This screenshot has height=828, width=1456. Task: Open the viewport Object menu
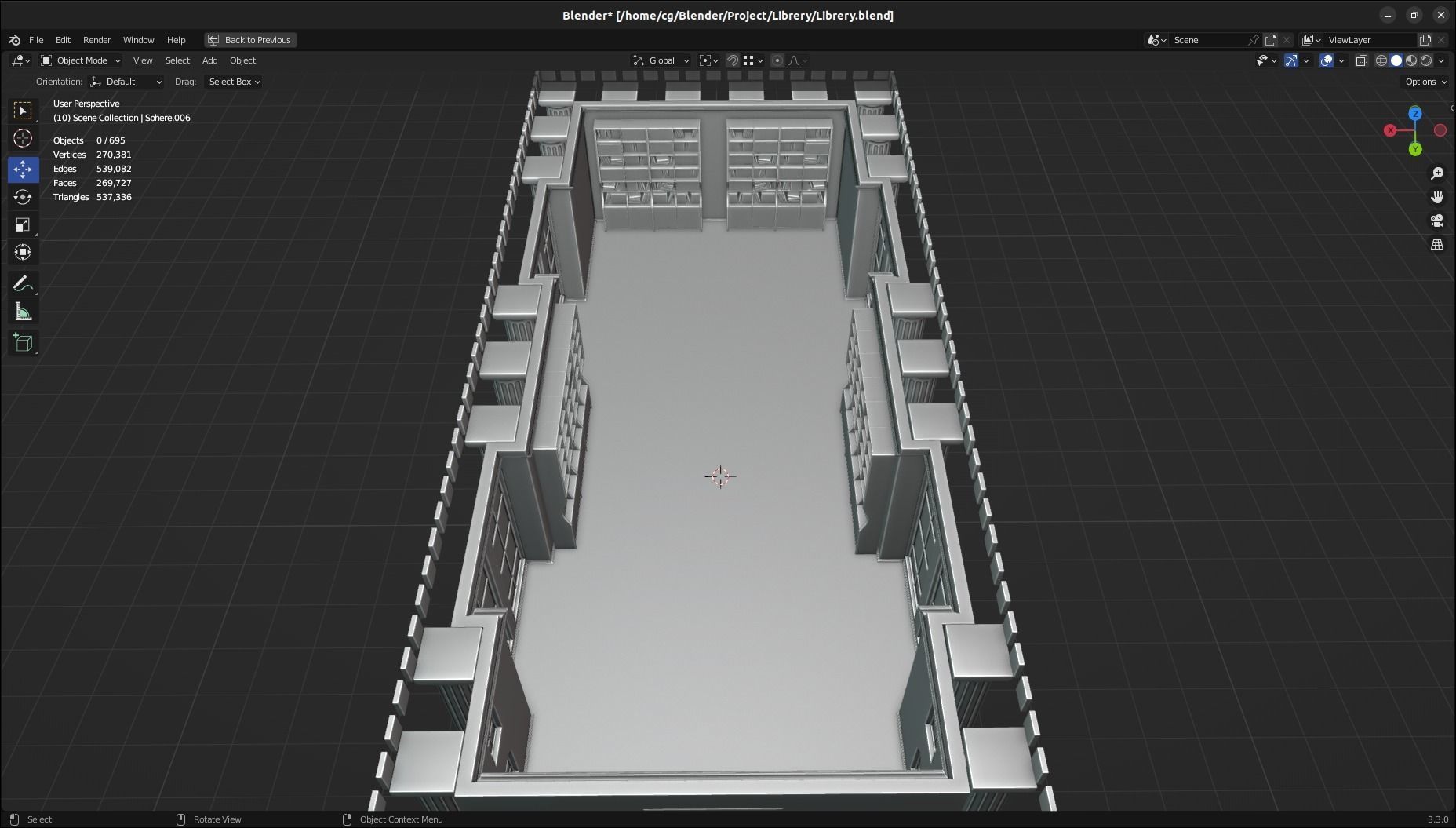pos(242,60)
